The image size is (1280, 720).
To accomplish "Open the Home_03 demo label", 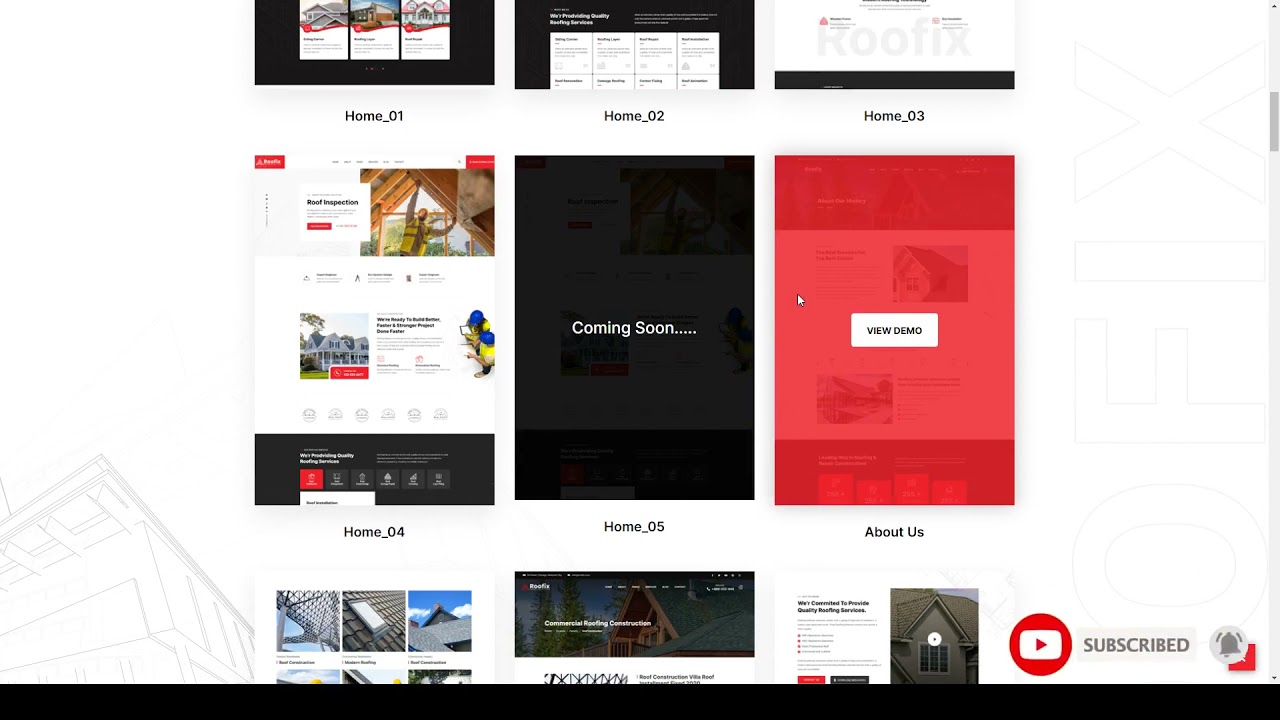I will [x=894, y=116].
